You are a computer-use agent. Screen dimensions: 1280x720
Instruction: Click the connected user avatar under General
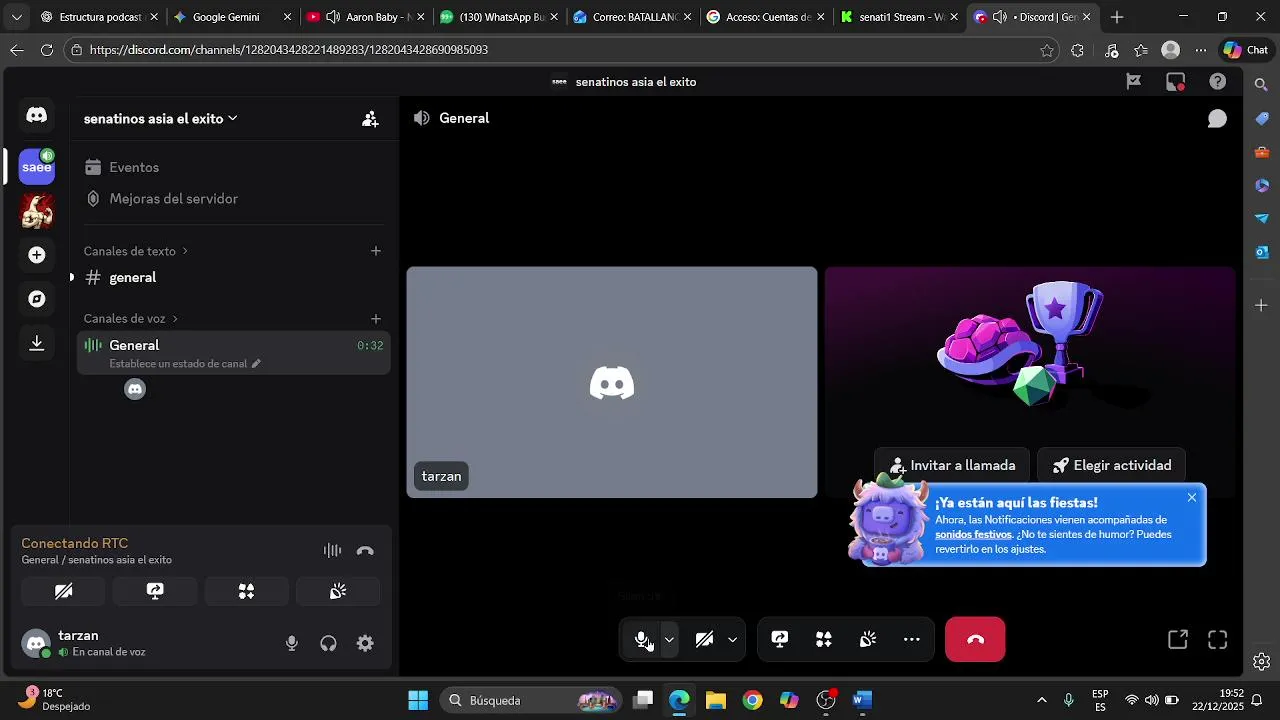pyautogui.click(x=135, y=389)
